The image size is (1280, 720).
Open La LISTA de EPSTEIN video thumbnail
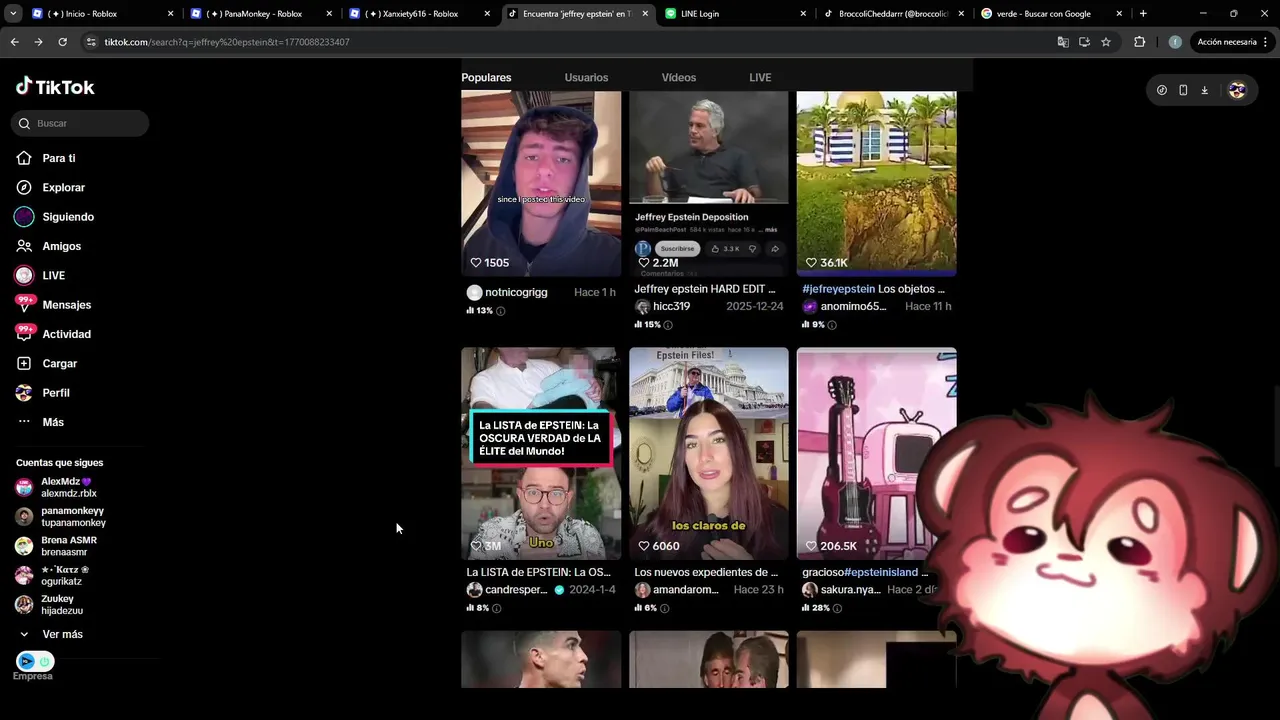(541, 453)
